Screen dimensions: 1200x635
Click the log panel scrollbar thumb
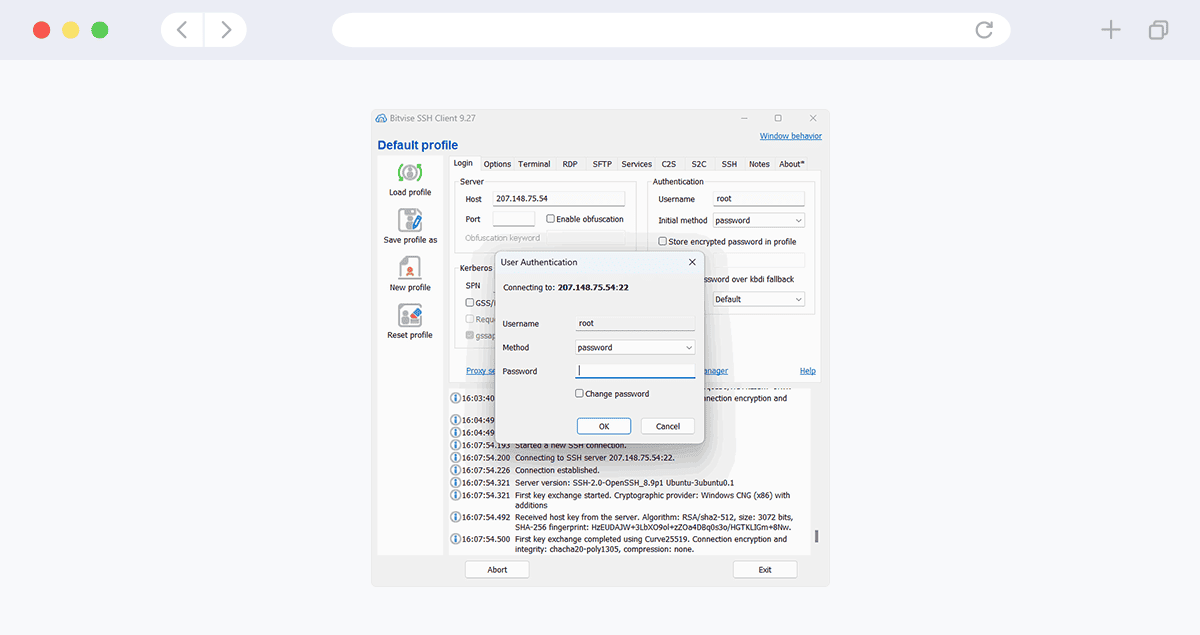point(816,537)
